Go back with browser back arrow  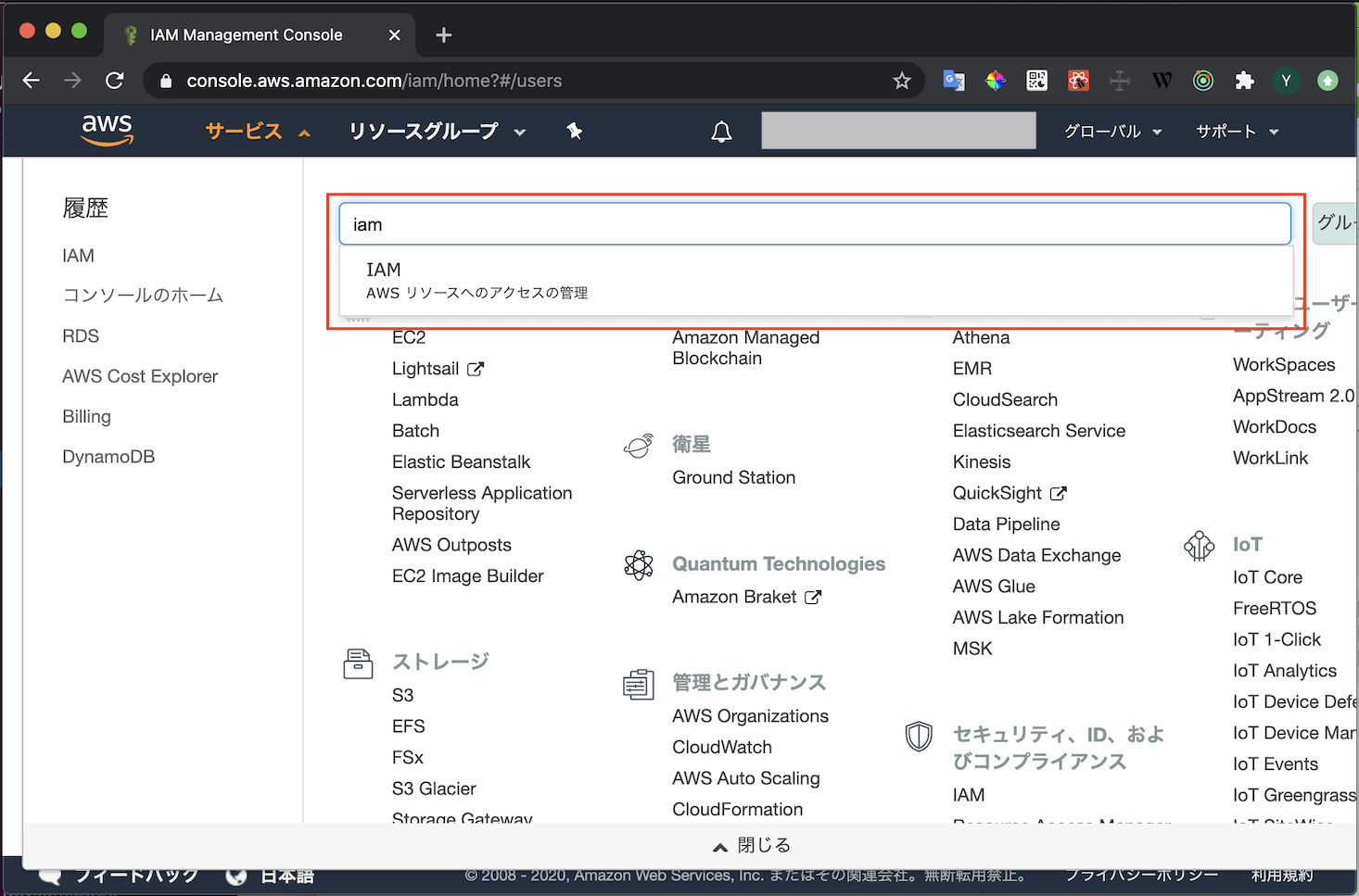pos(32,81)
